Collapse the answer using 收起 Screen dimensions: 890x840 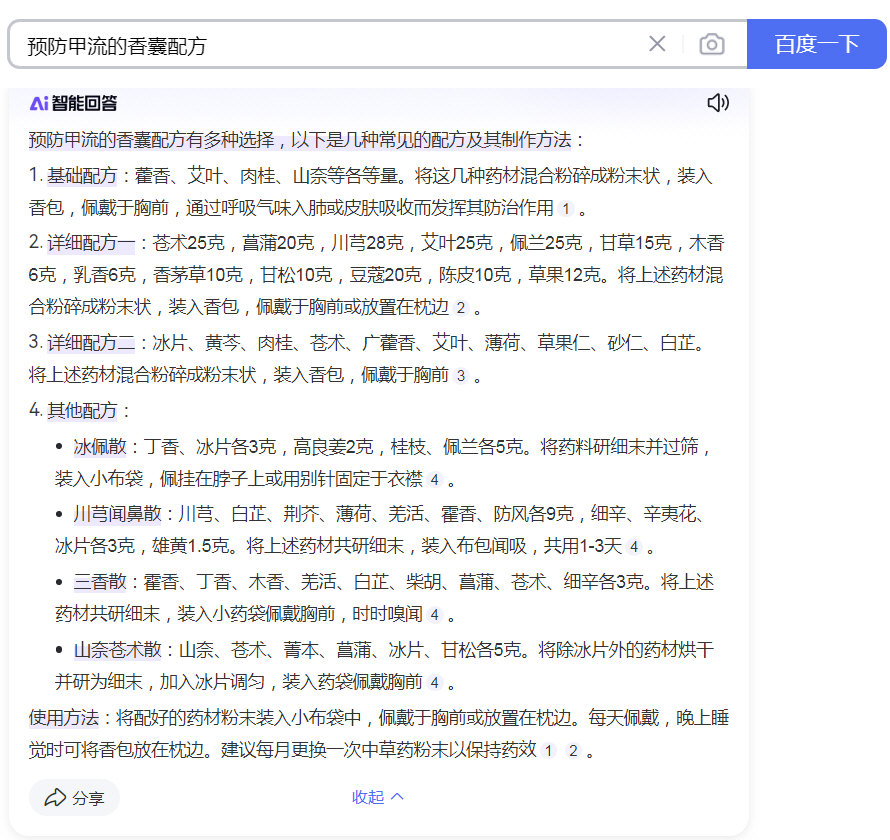(x=367, y=797)
